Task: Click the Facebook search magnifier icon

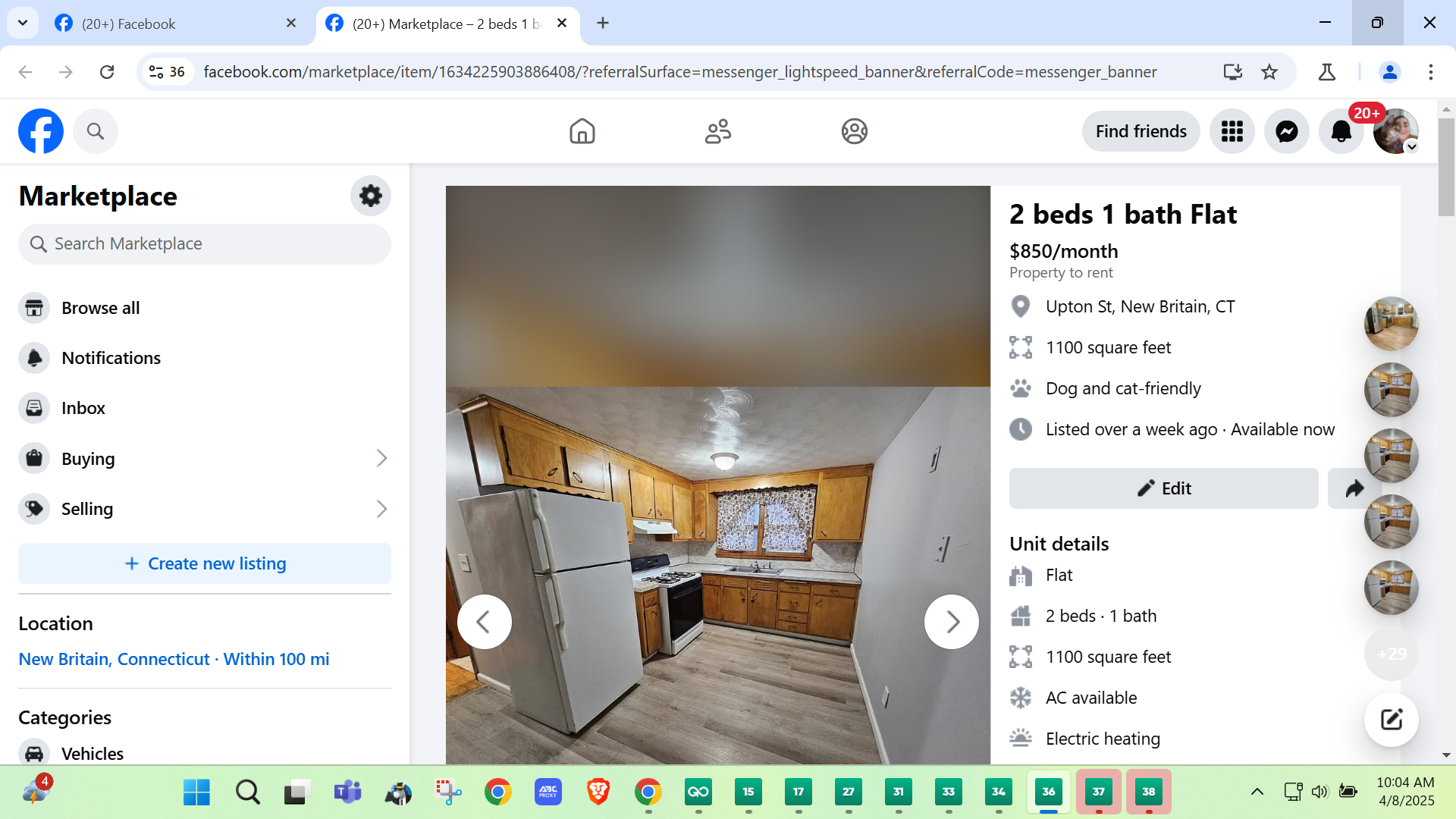Action: (95, 131)
